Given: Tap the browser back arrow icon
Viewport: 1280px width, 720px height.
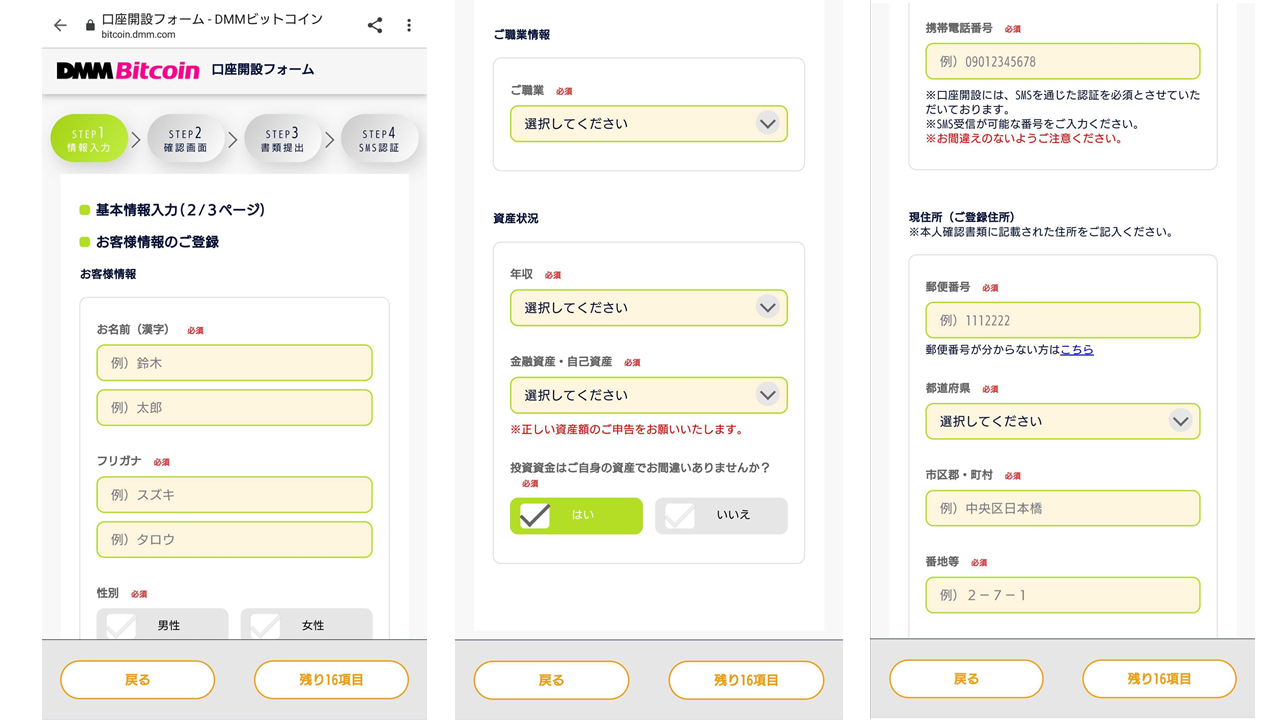Looking at the screenshot, I should click(x=61, y=26).
